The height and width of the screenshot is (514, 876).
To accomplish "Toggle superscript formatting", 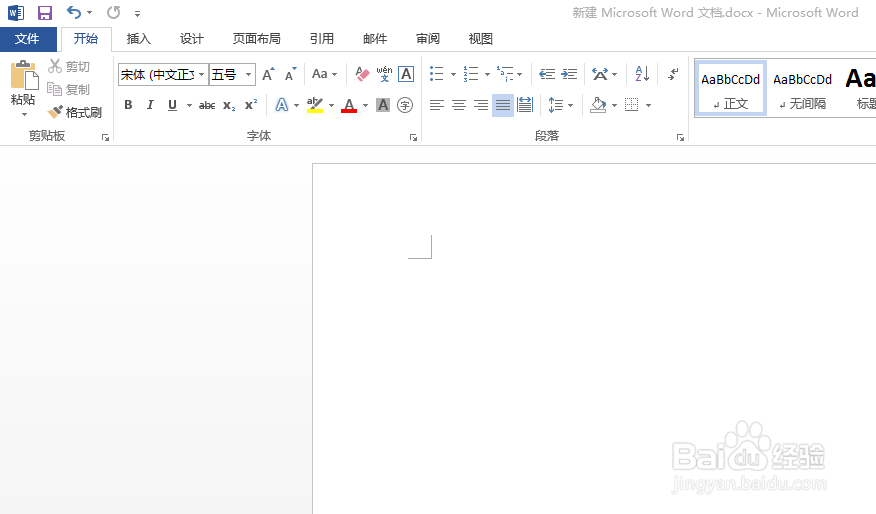I will tap(251, 104).
